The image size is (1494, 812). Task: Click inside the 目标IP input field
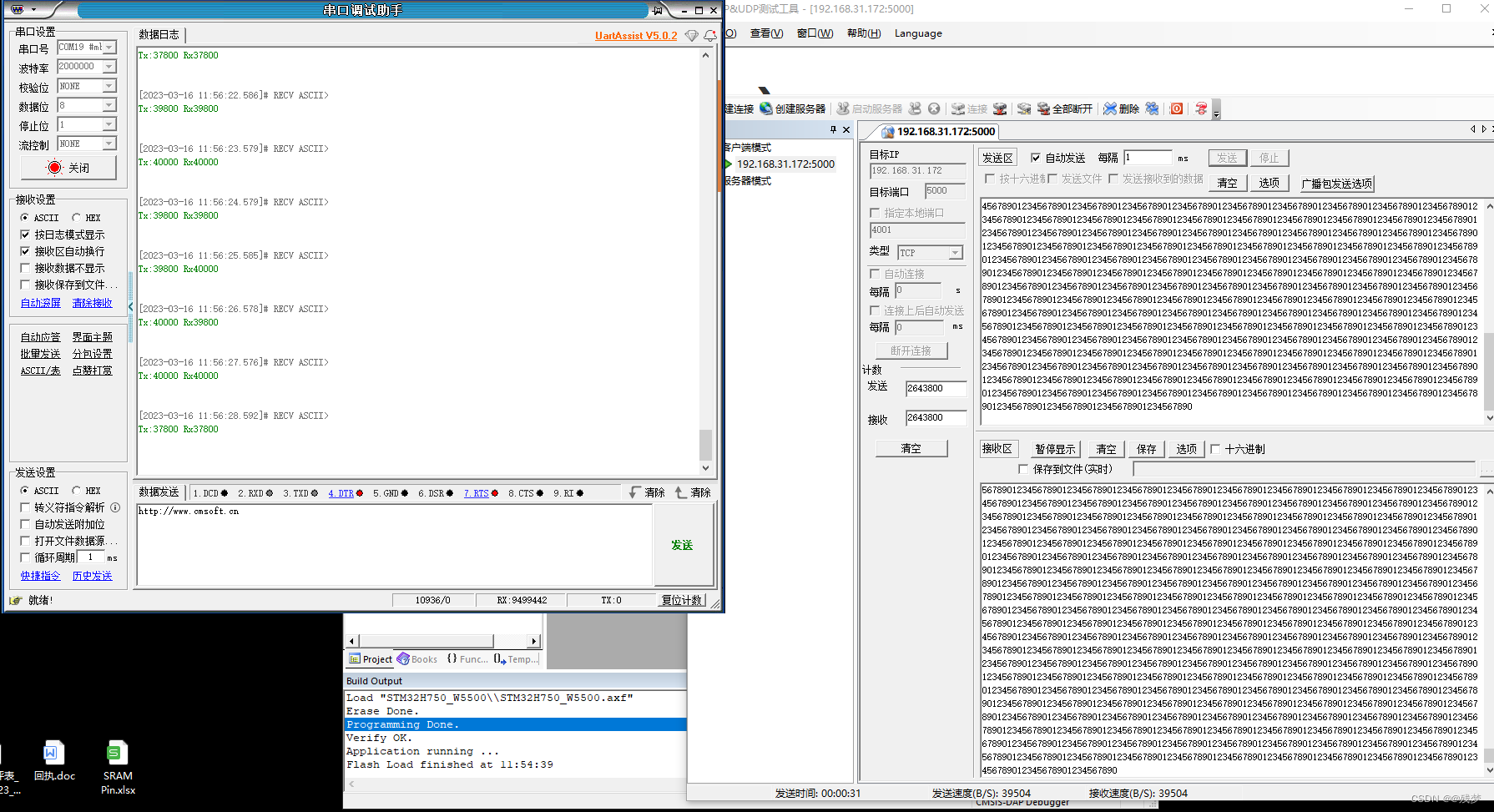click(918, 170)
